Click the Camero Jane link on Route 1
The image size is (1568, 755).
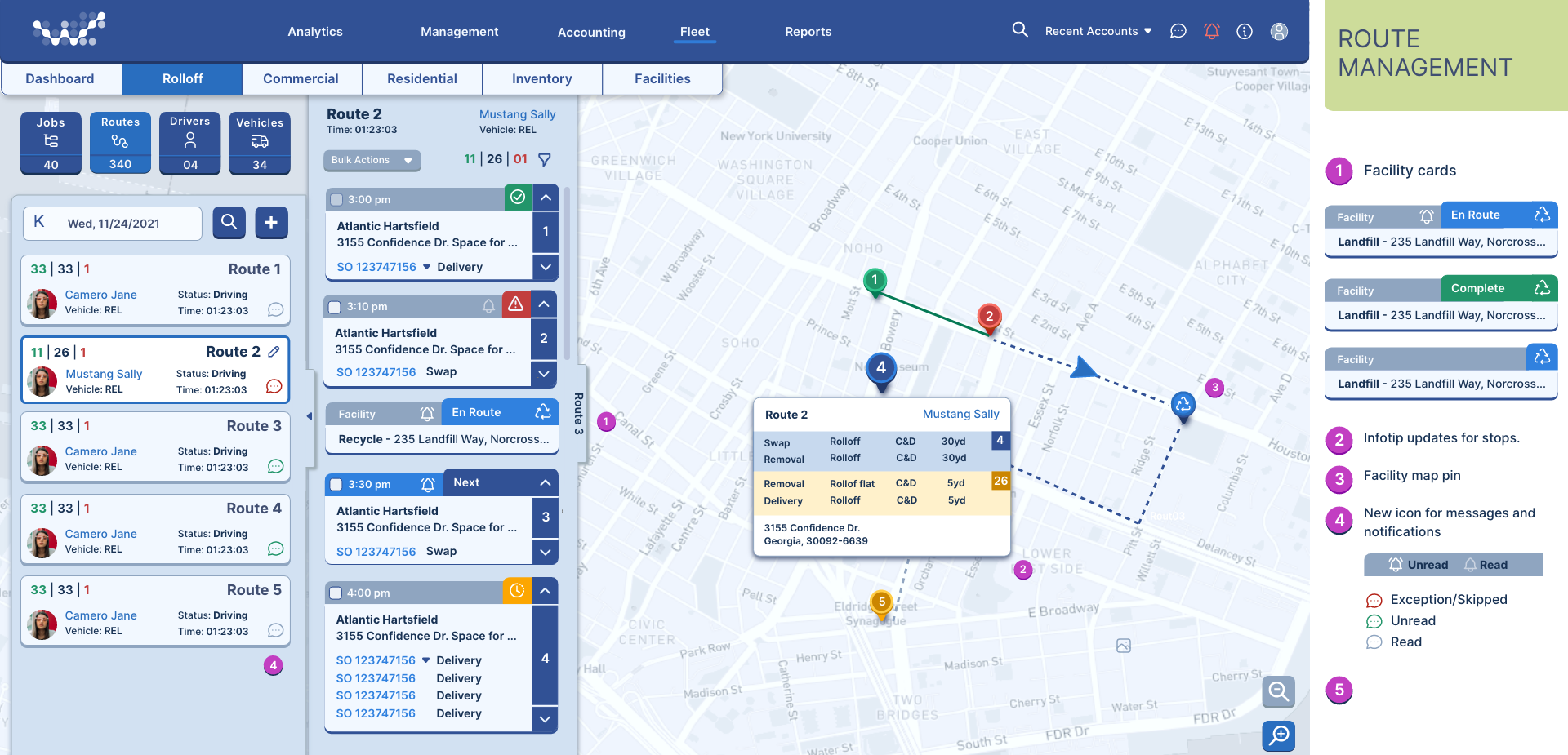[x=100, y=295]
